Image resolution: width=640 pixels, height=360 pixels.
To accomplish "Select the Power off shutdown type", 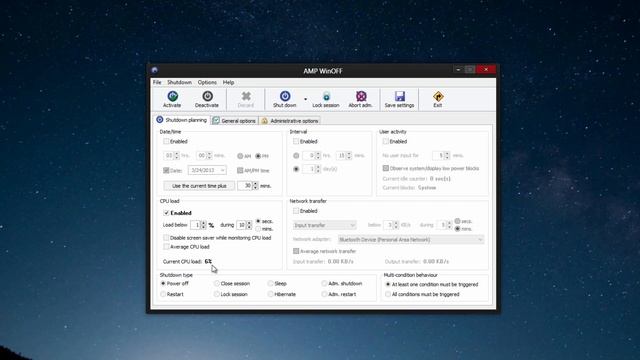I will point(163,283).
